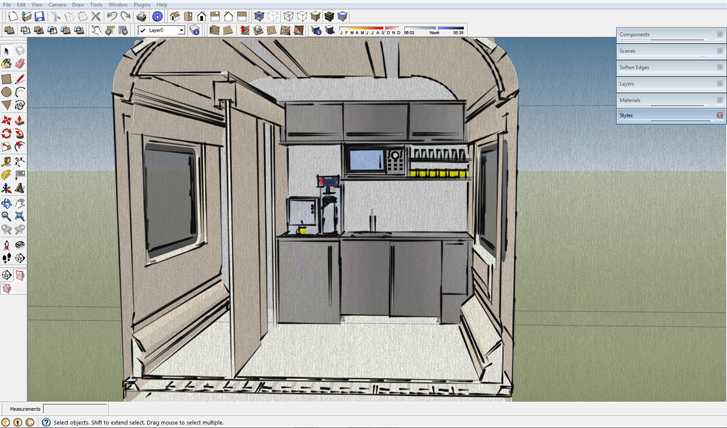The height and width of the screenshot is (428, 727).
Task: Click the help question mark in status bar
Action: coord(46,422)
